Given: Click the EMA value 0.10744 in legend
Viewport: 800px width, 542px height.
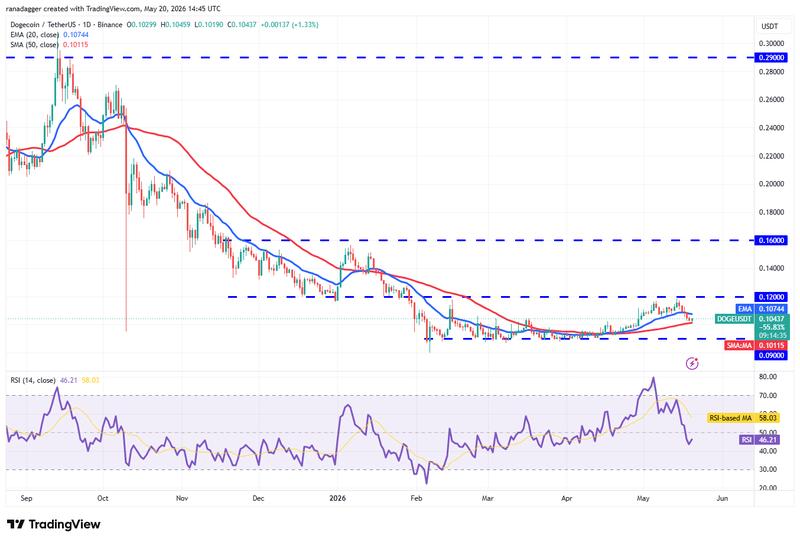Looking at the screenshot, I should click(x=76, y=35).
